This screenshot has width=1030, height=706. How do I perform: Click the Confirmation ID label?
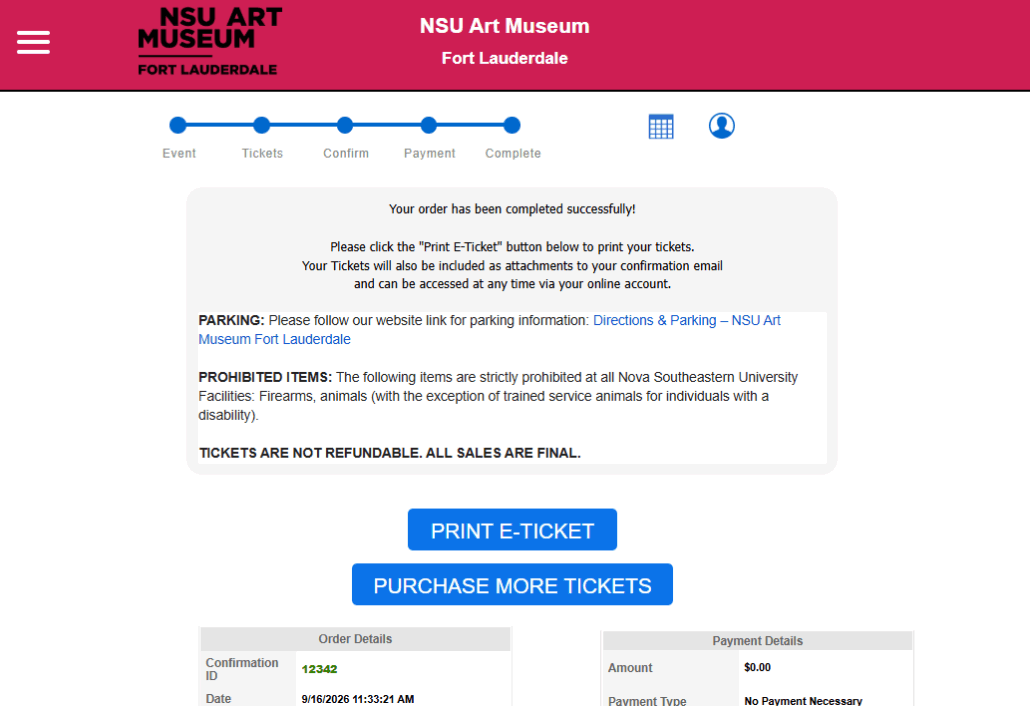click(242, 669)
